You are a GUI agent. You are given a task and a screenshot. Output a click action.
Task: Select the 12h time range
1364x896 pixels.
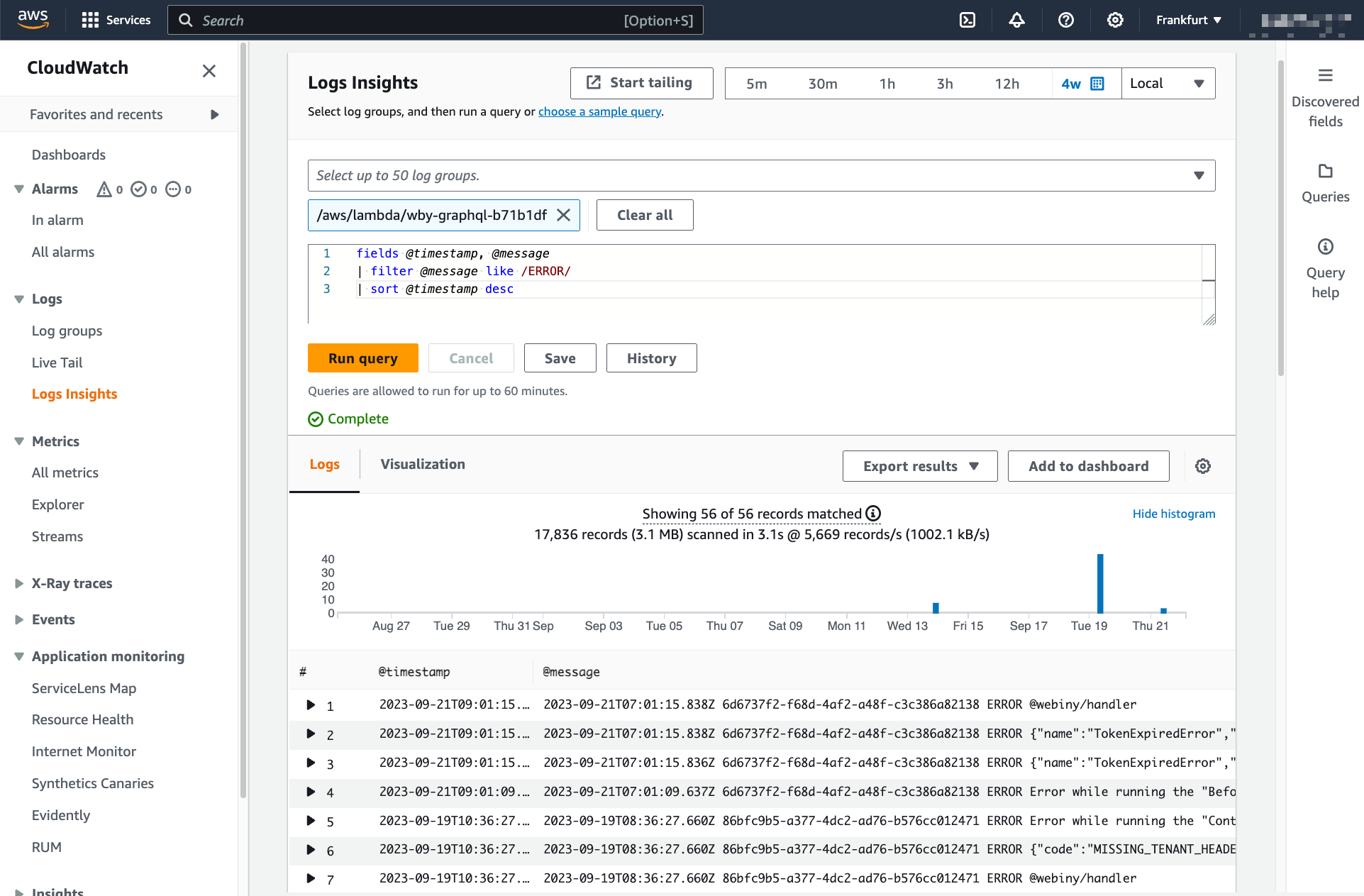point(1007,84)
